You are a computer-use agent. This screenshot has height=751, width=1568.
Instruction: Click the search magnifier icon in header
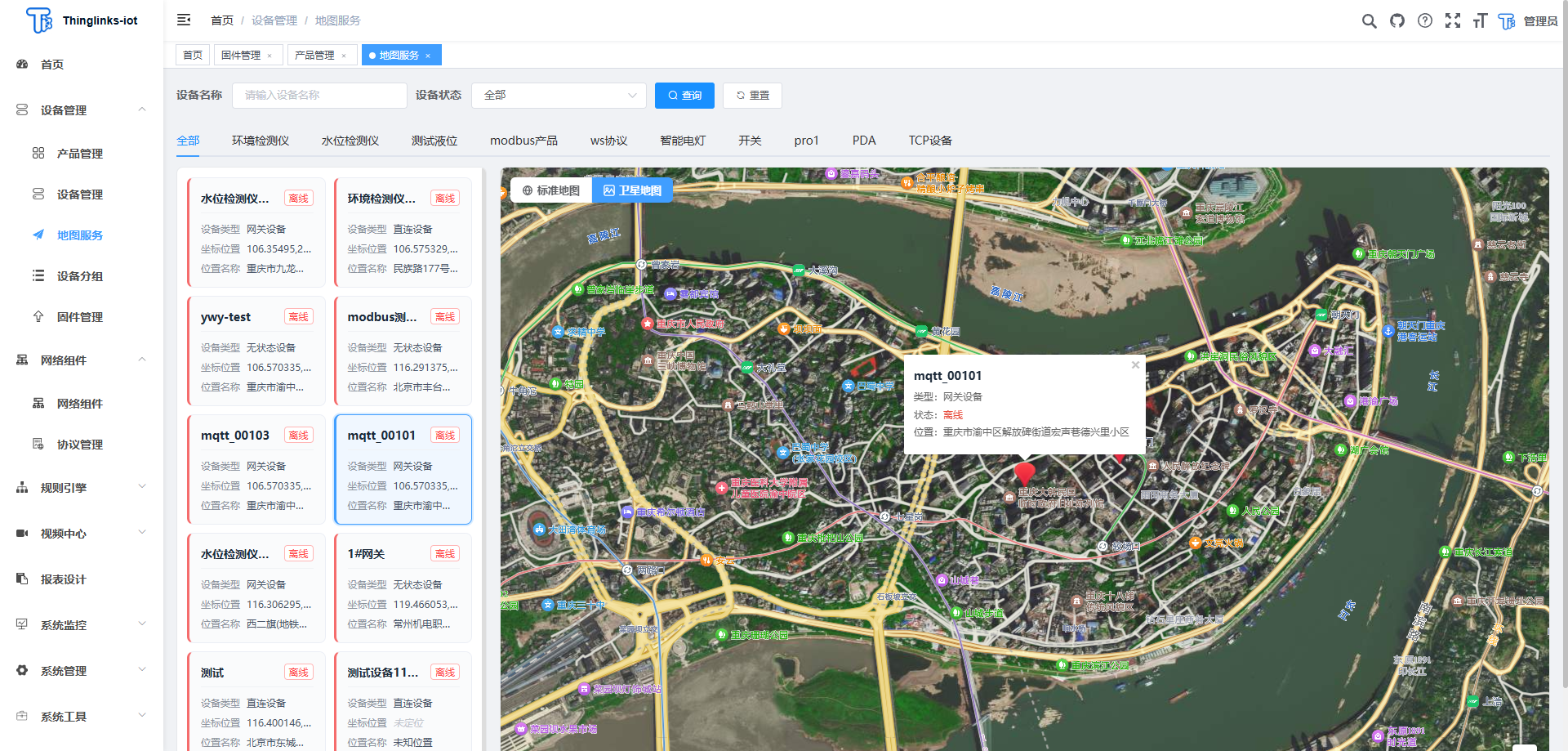click(x=1369, y=21)
